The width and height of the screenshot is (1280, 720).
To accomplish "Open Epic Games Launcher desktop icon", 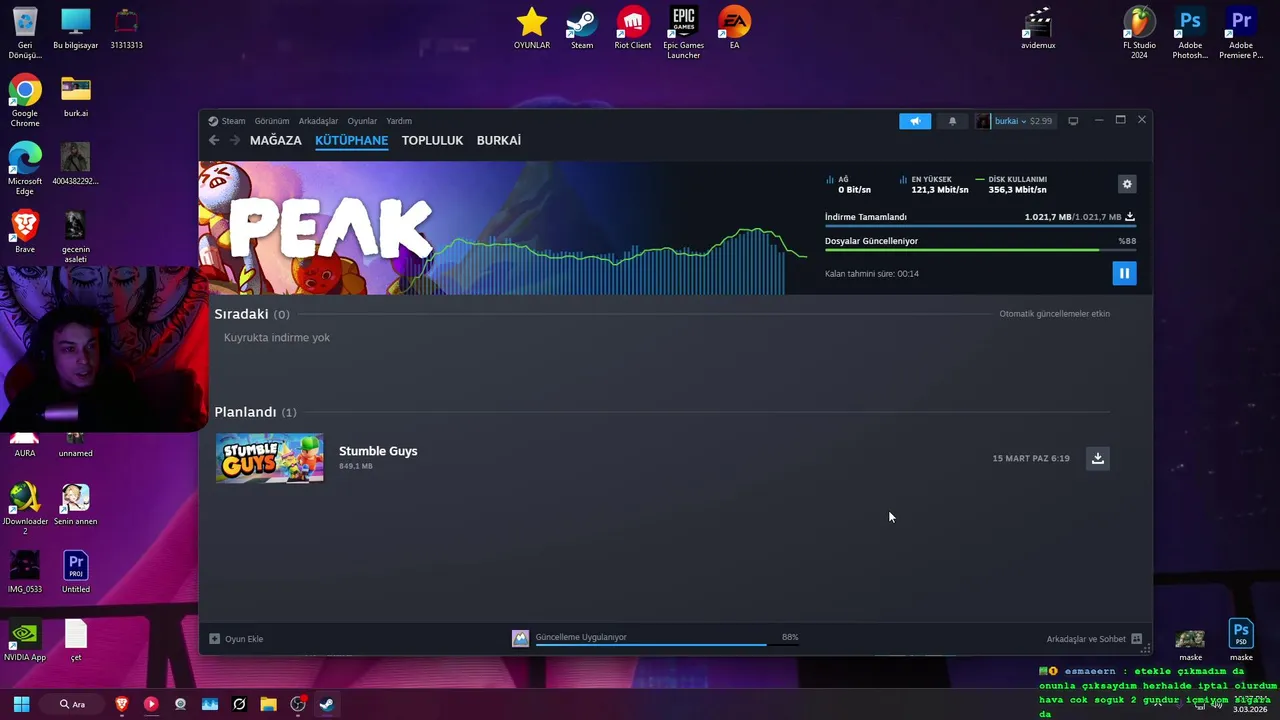I will point(684,32).
